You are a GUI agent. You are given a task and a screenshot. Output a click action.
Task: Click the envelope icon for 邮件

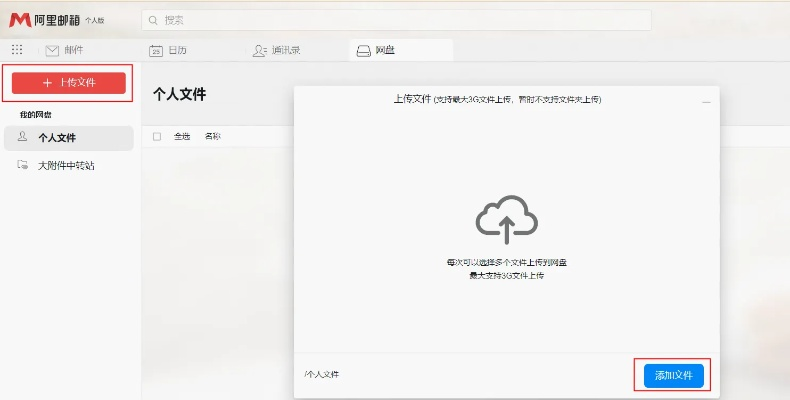pos(52,50)
